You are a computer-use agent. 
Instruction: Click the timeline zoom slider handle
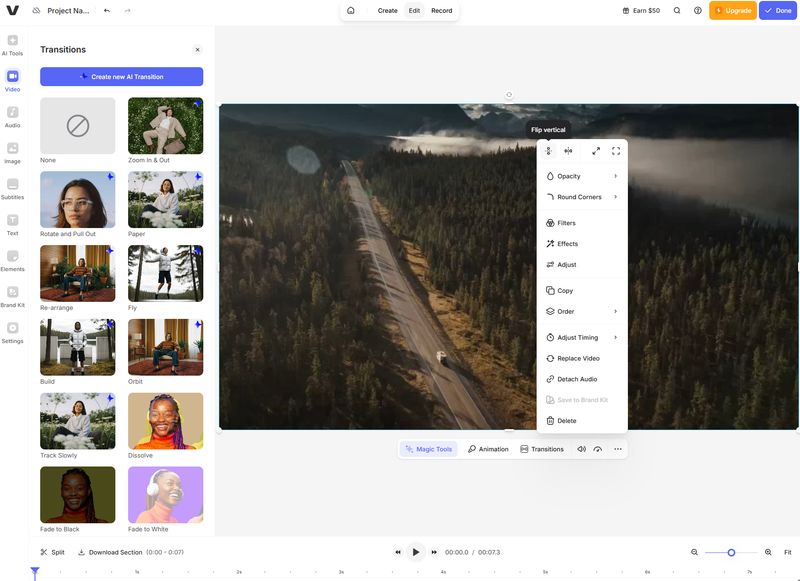pos(731,552)
